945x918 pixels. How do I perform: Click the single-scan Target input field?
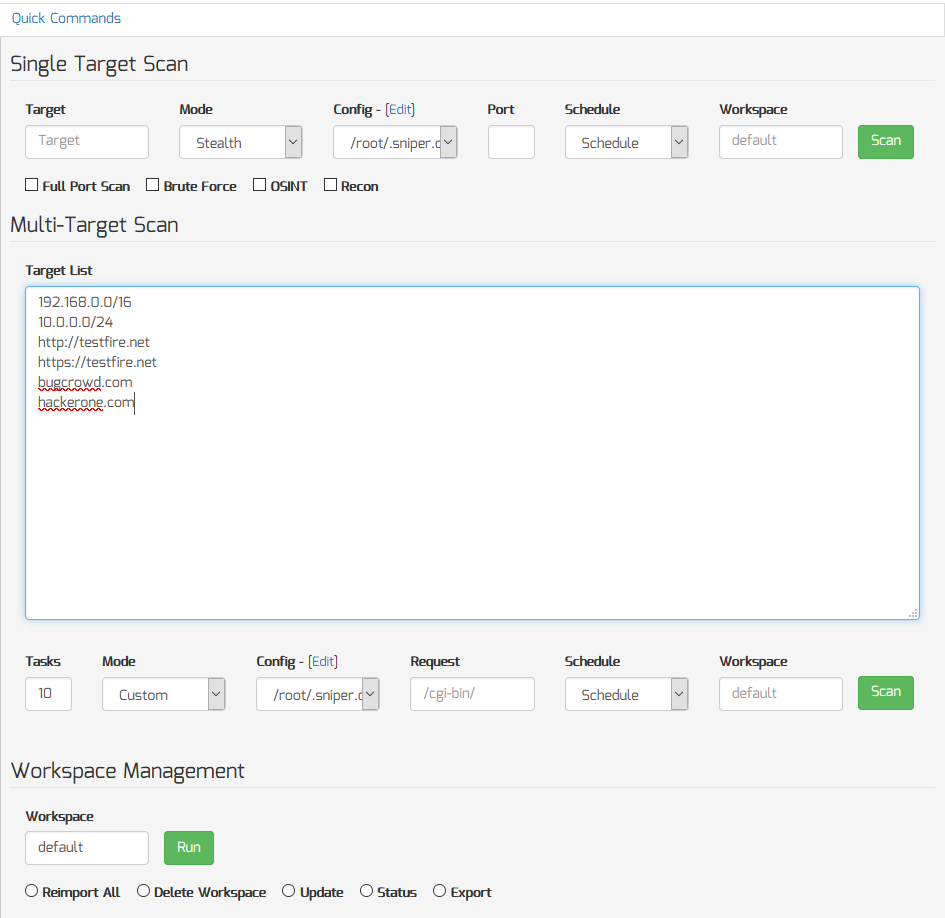point(87,142)
